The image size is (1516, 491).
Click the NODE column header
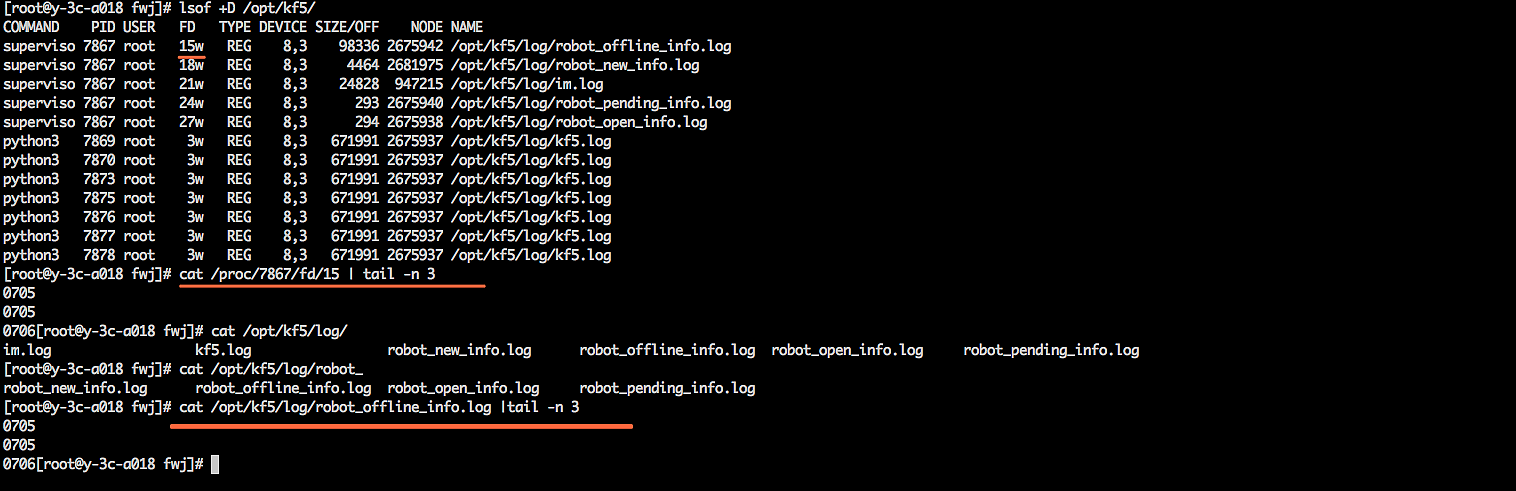click(x=426, y=27)
